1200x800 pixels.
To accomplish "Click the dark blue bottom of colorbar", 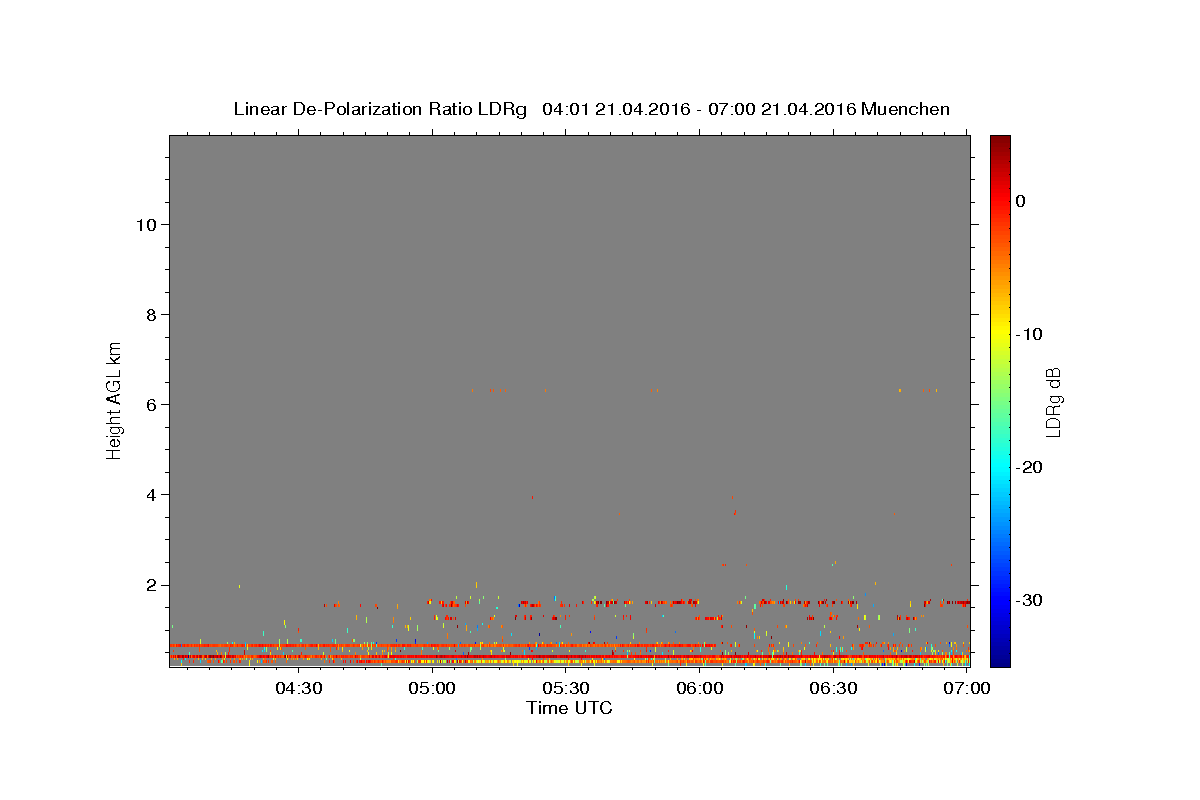I will [1000, 658].
